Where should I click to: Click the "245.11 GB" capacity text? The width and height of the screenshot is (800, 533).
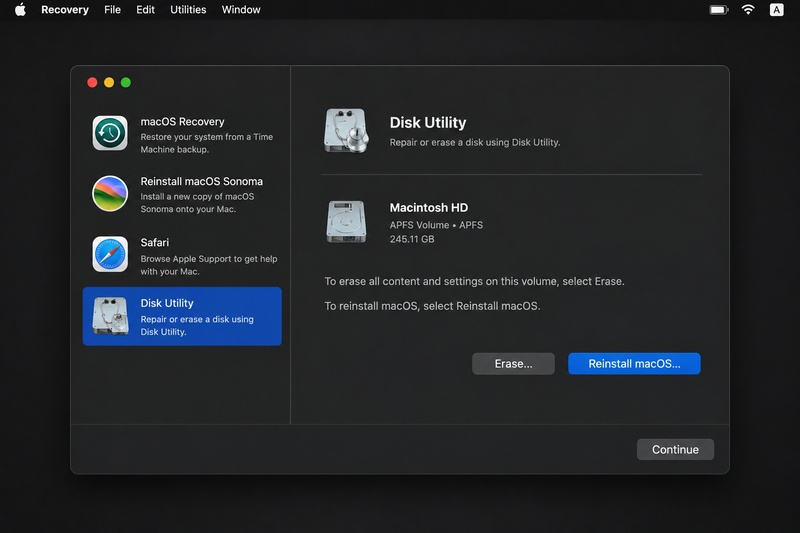click(x=412, y=239)
